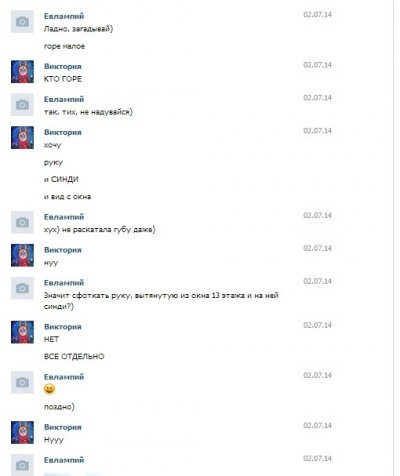
Task: Click the 02.07.14 date beside 'КТО ГОРЕ'
Action: coord(317,65)
